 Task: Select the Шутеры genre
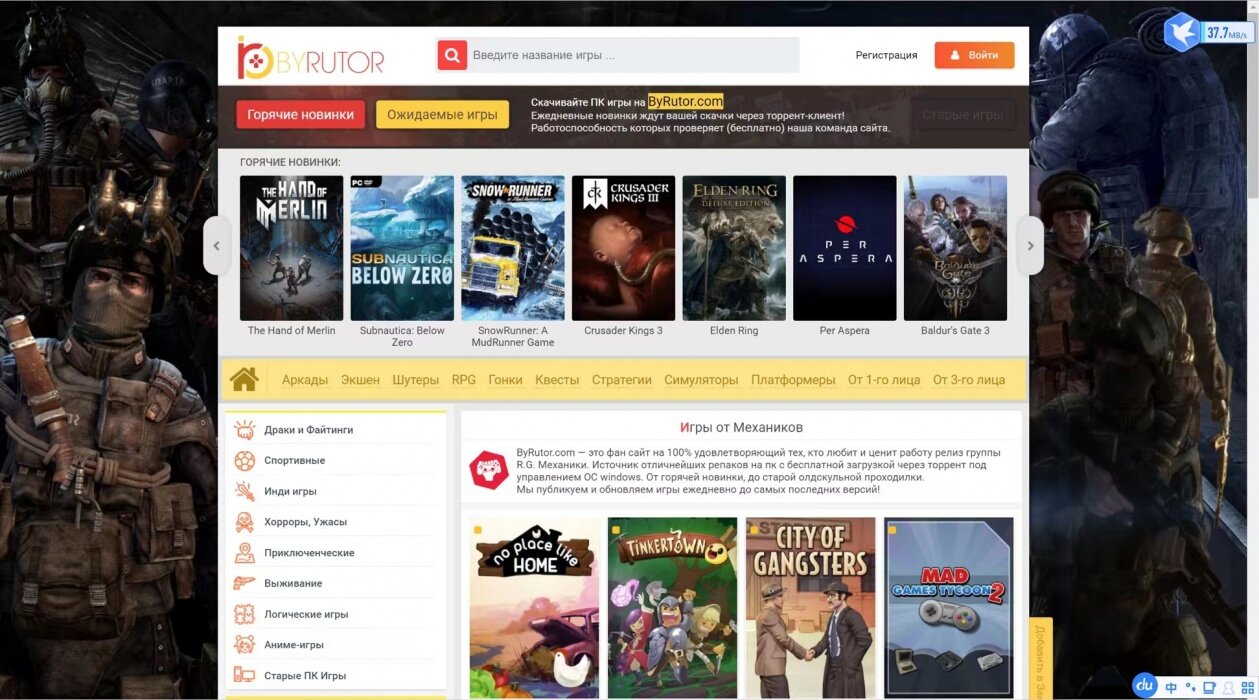point(416,380)
